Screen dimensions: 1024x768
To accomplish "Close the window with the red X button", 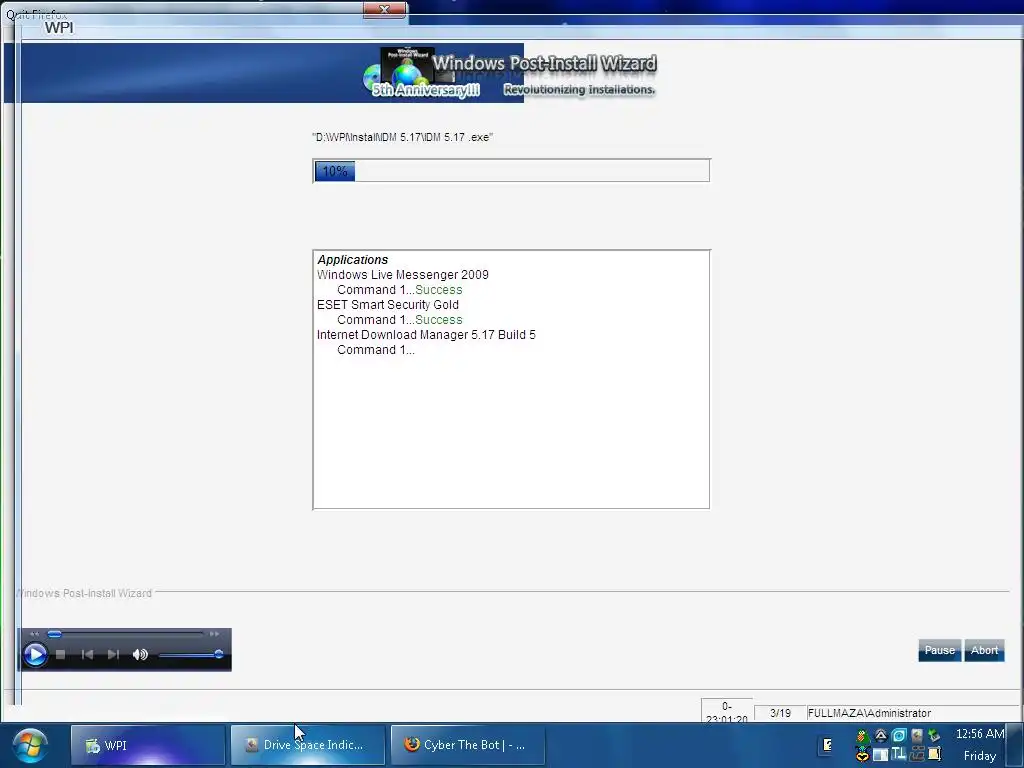I will [384, 9].
